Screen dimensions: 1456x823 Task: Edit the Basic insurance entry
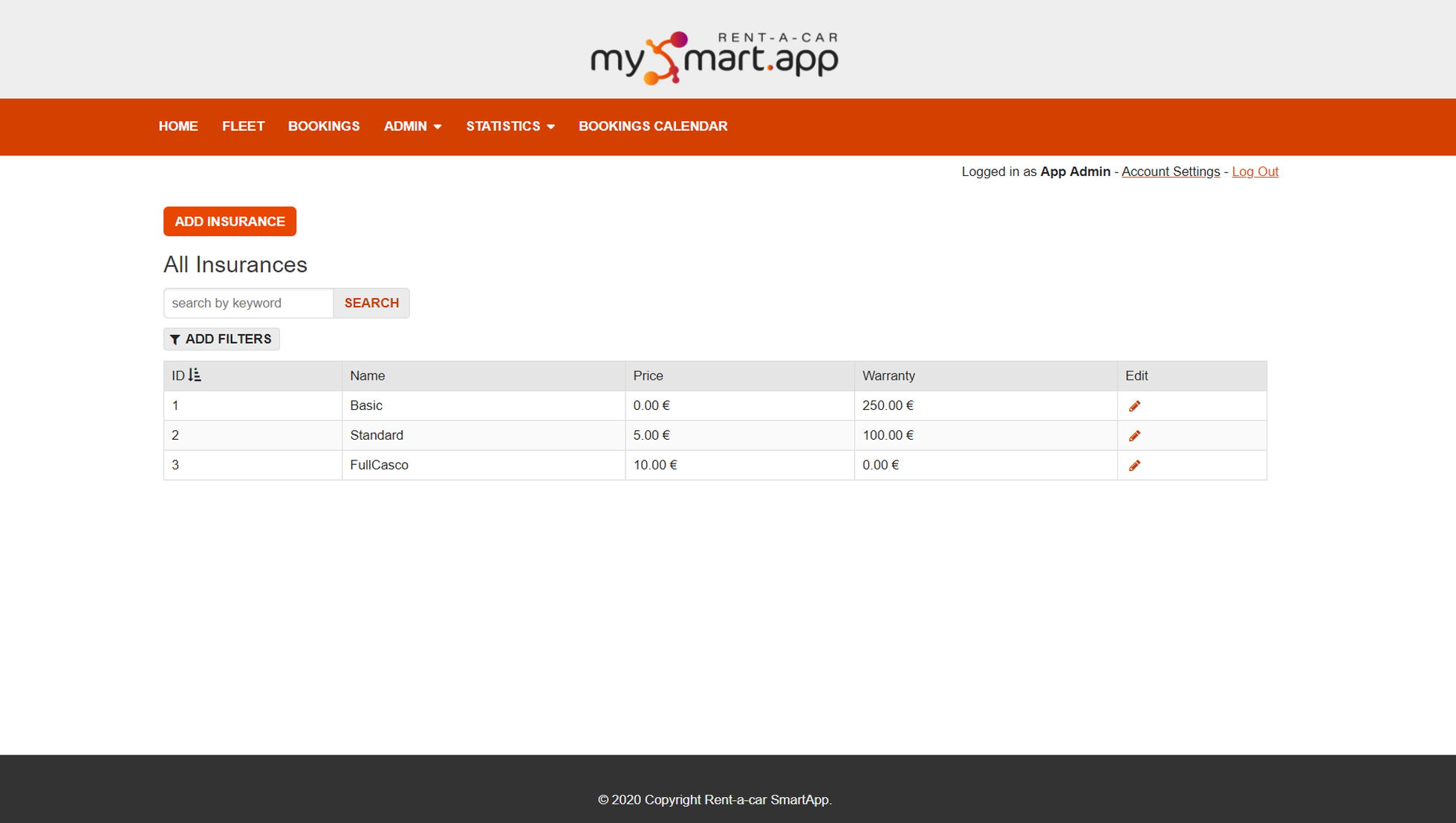click(x=1134, y=406)
